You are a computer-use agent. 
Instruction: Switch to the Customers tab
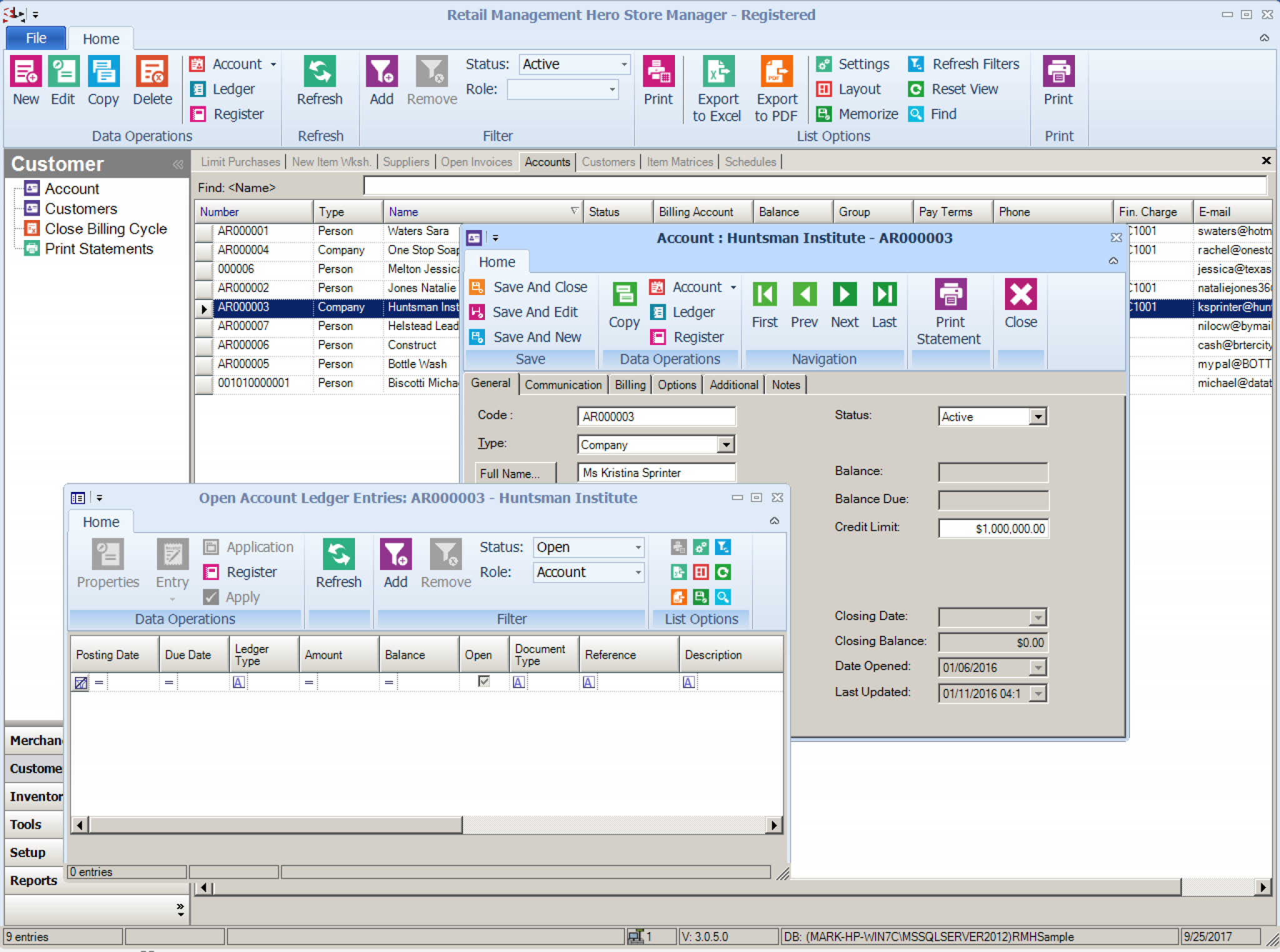(x=607, y=162)
